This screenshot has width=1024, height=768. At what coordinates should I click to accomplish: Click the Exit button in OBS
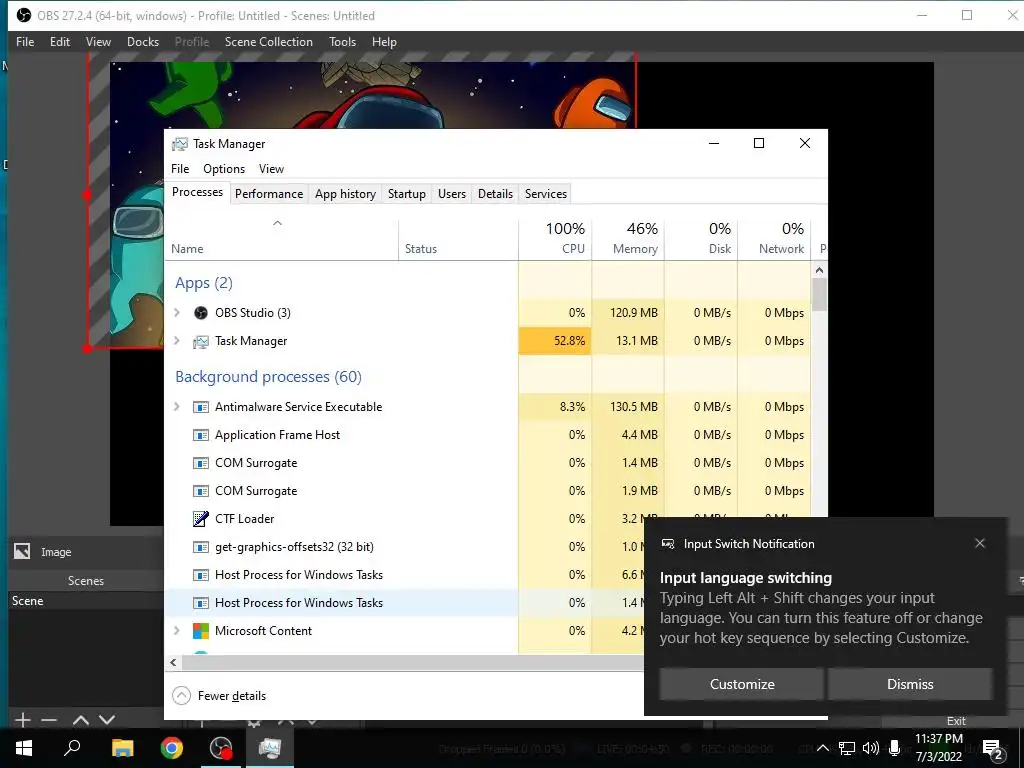[x=956, y=721]
